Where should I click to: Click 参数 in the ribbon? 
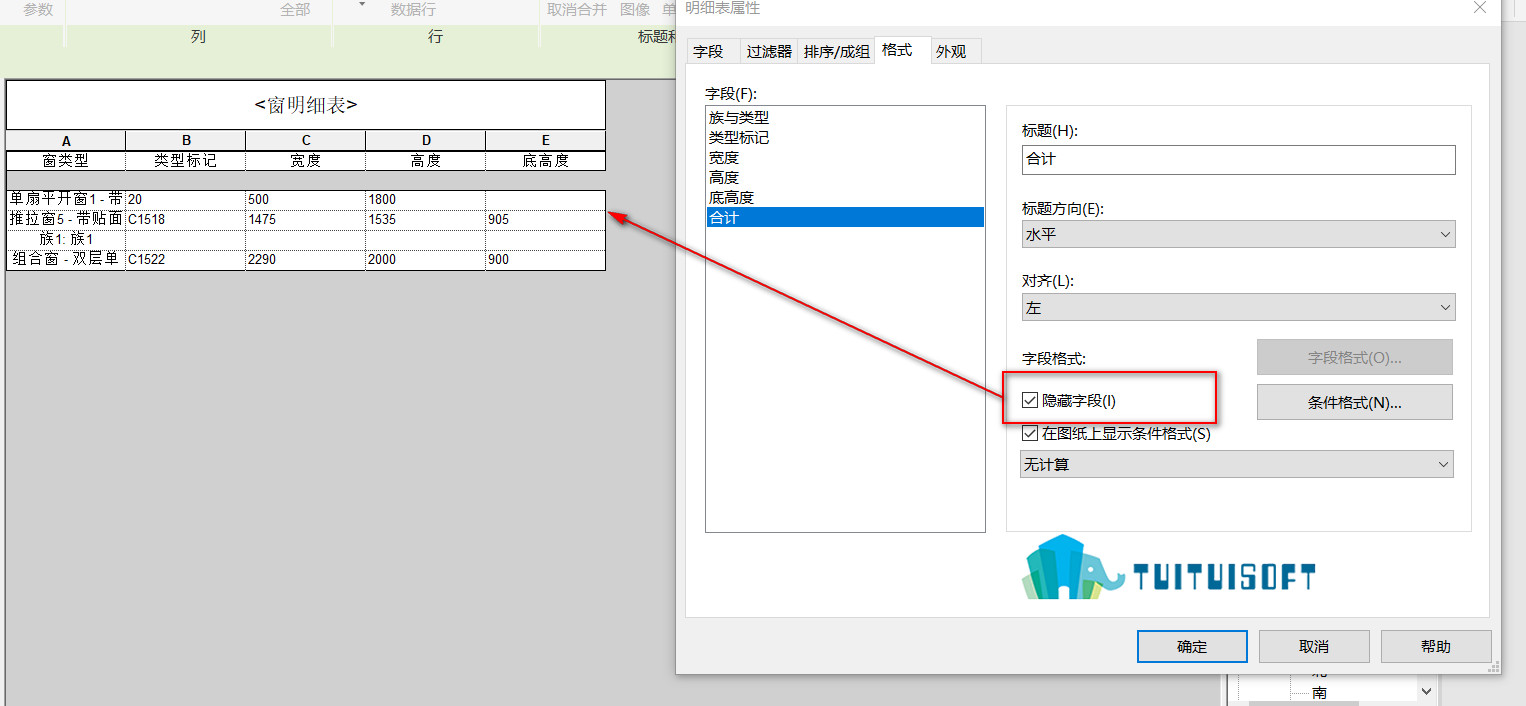(38, 9)
